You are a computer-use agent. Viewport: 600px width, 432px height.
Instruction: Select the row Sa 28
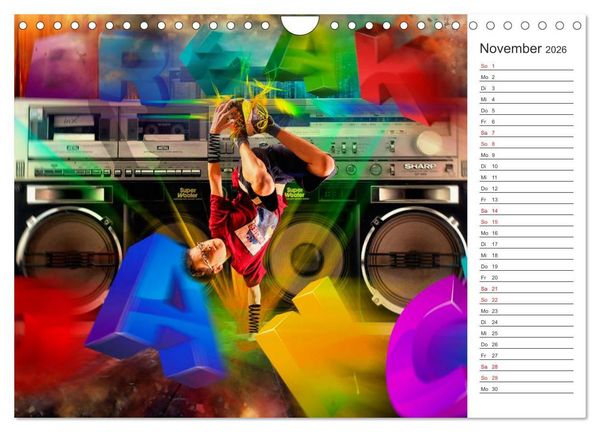coord(527,366)
